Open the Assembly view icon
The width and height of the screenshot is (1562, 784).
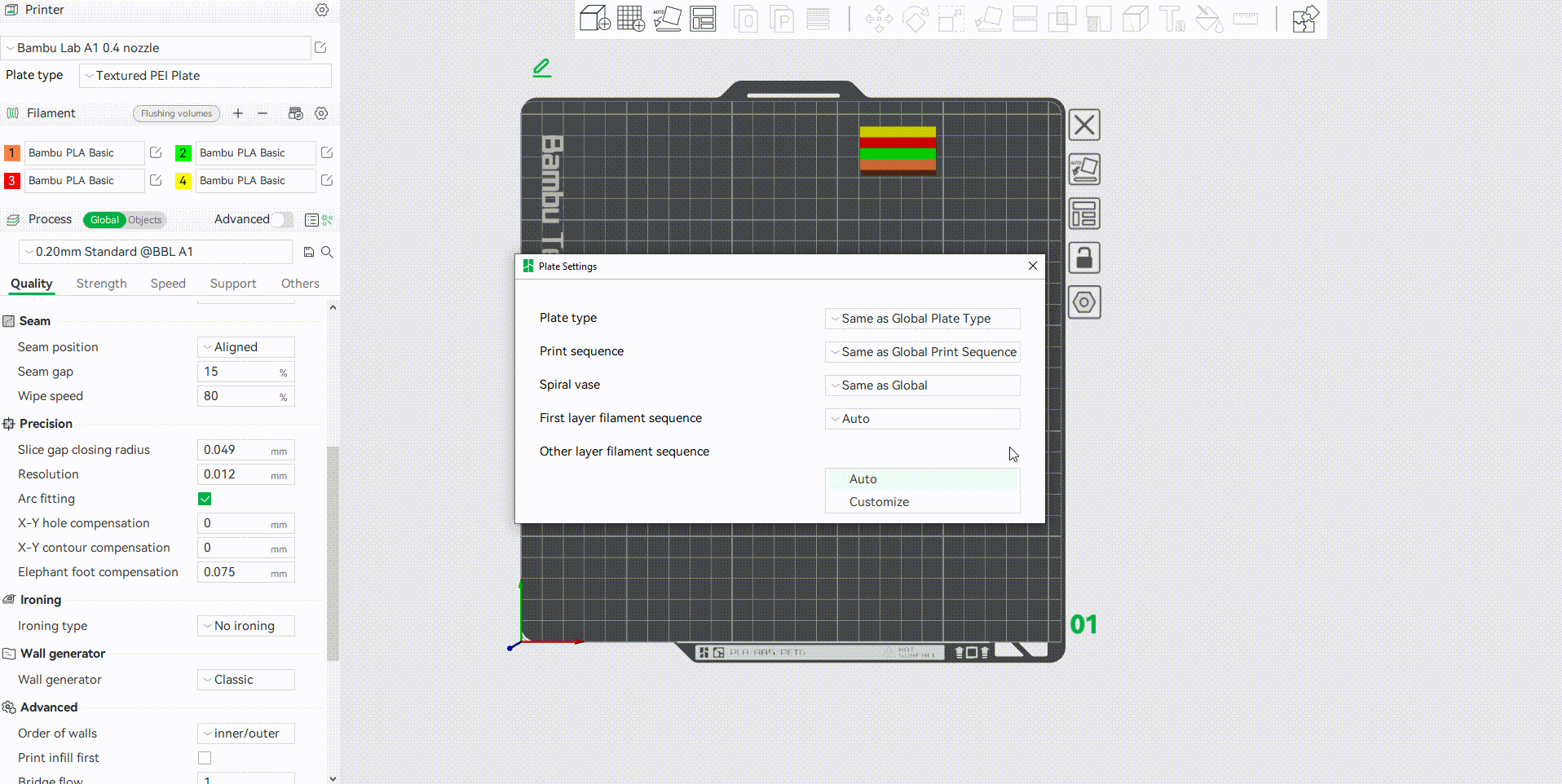tap(1305, 19)
